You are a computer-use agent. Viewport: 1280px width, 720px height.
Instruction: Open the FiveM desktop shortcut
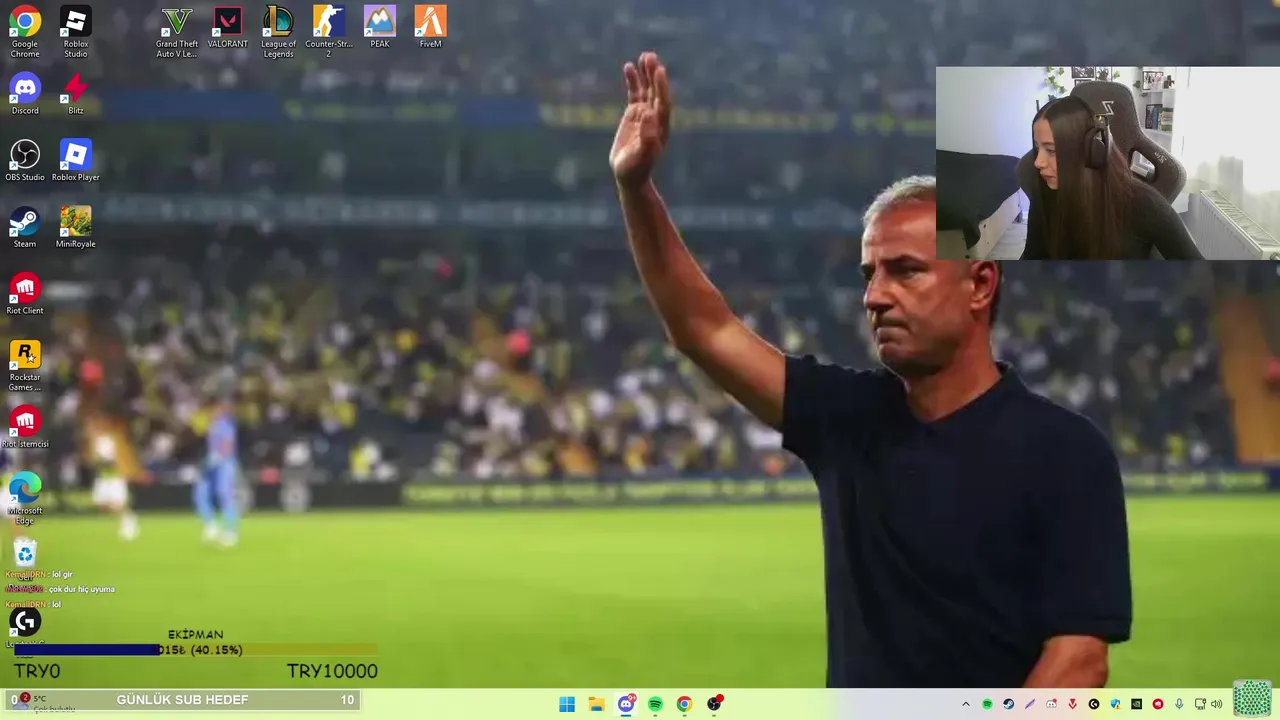[430, 27]
